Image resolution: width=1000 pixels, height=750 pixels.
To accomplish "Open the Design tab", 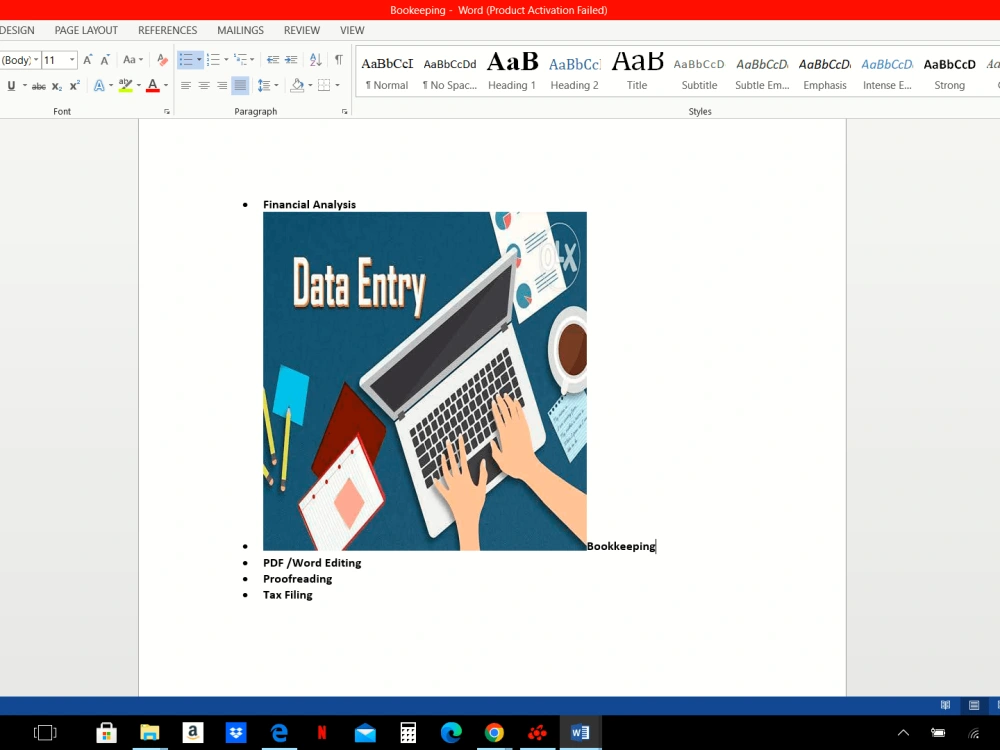I will [17, 30].
